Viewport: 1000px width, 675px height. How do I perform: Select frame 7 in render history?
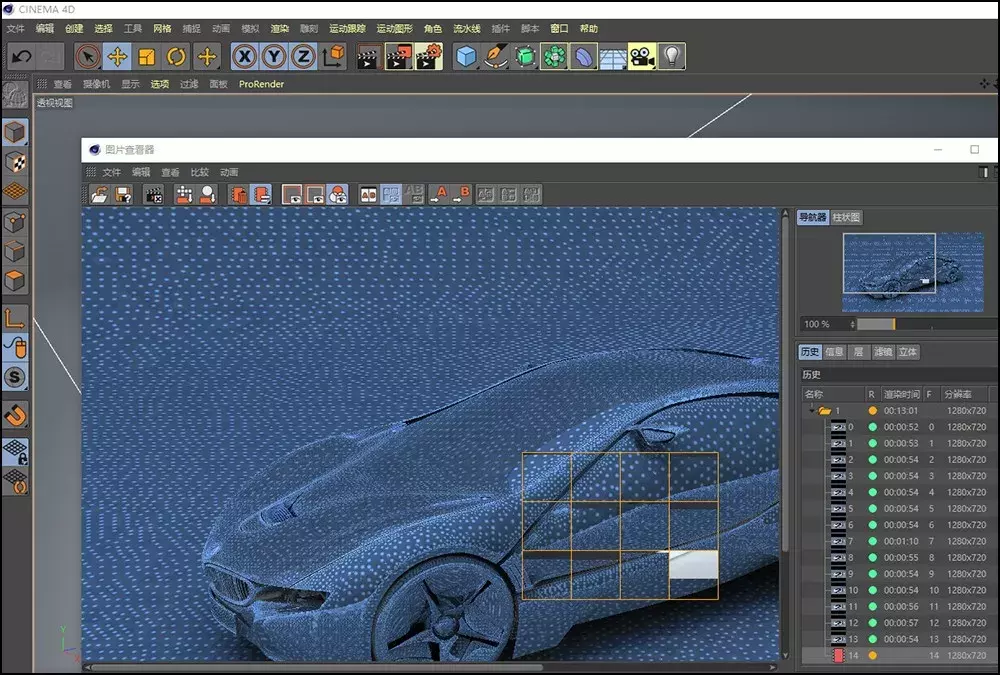851,541
